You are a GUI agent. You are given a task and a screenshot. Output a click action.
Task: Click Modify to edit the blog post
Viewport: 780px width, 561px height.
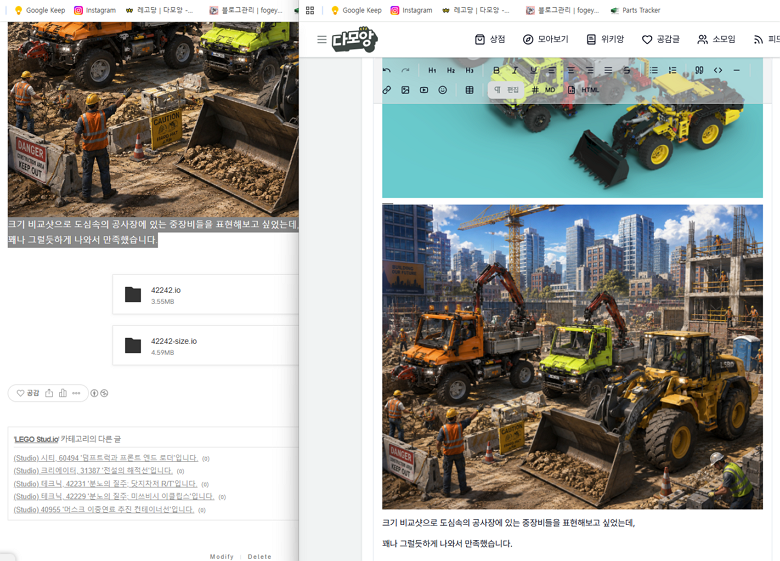tap(221, 557)
